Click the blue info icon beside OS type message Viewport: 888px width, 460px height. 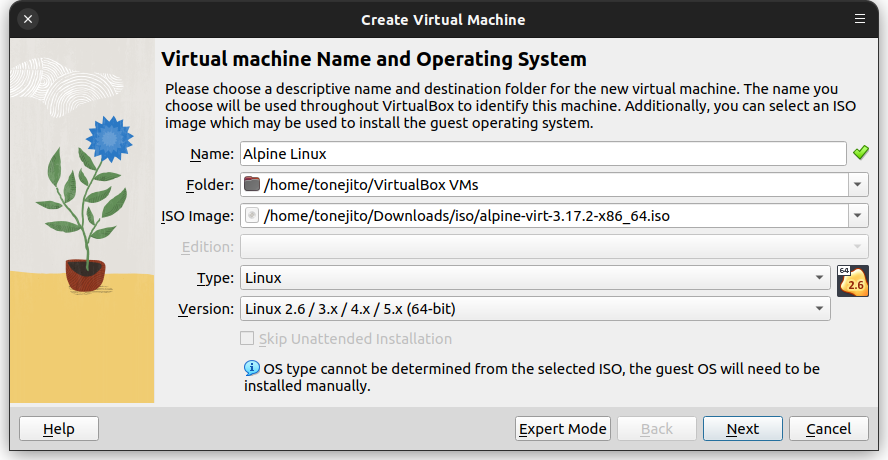[x=252, y=368]
